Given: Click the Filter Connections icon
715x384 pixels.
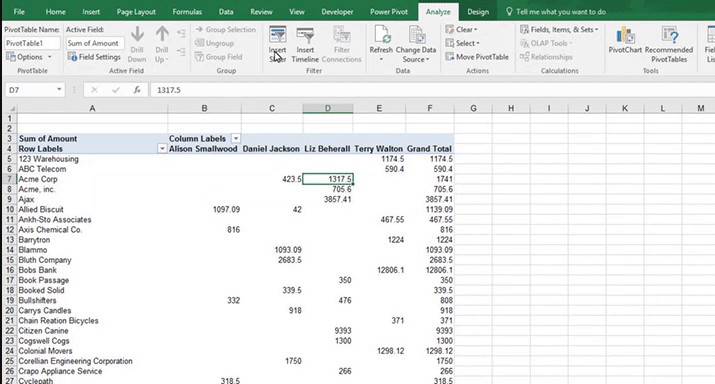Looking at the screenshot, I should tap(341, 35).
